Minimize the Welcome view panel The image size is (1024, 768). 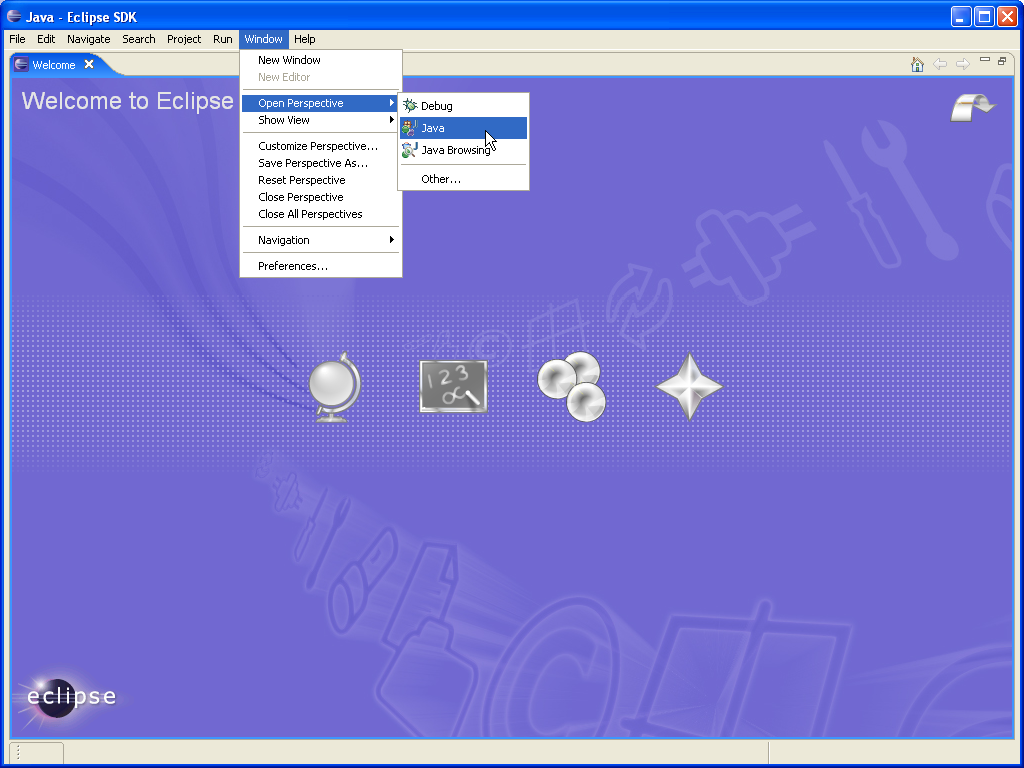[985, 61]
